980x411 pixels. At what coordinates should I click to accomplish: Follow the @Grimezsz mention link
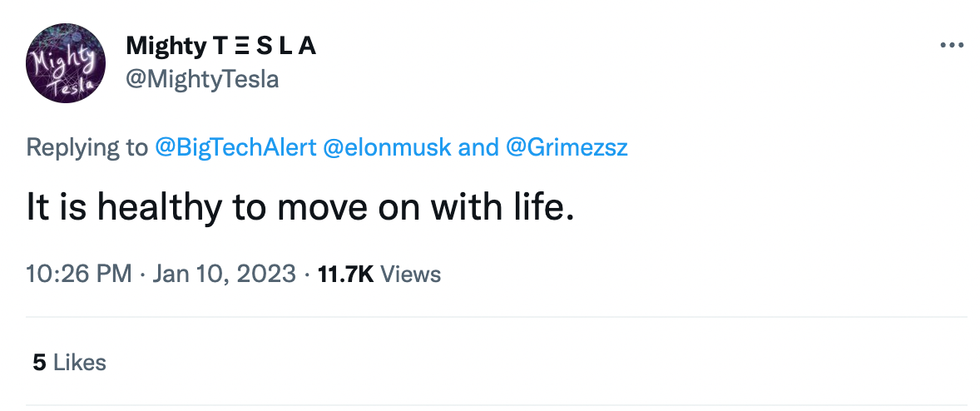pos(566,148)
